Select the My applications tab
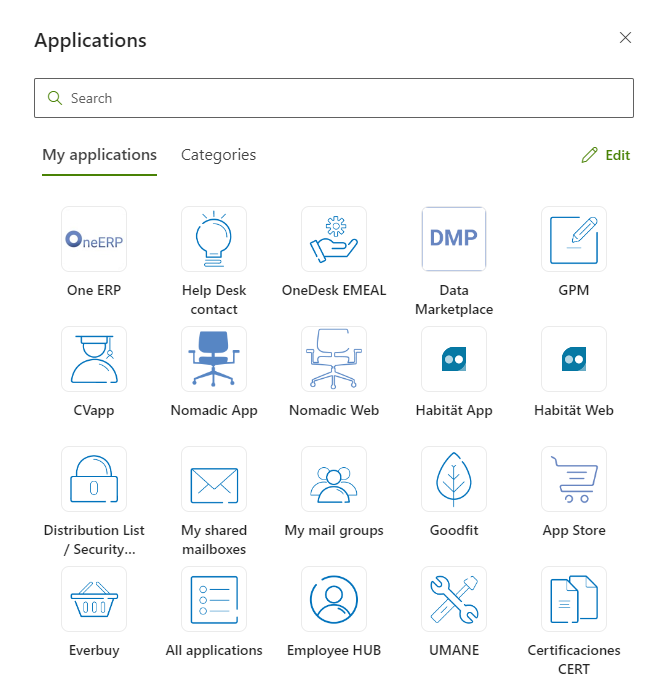This screenshot has width=668, height=685. point(99,155)
